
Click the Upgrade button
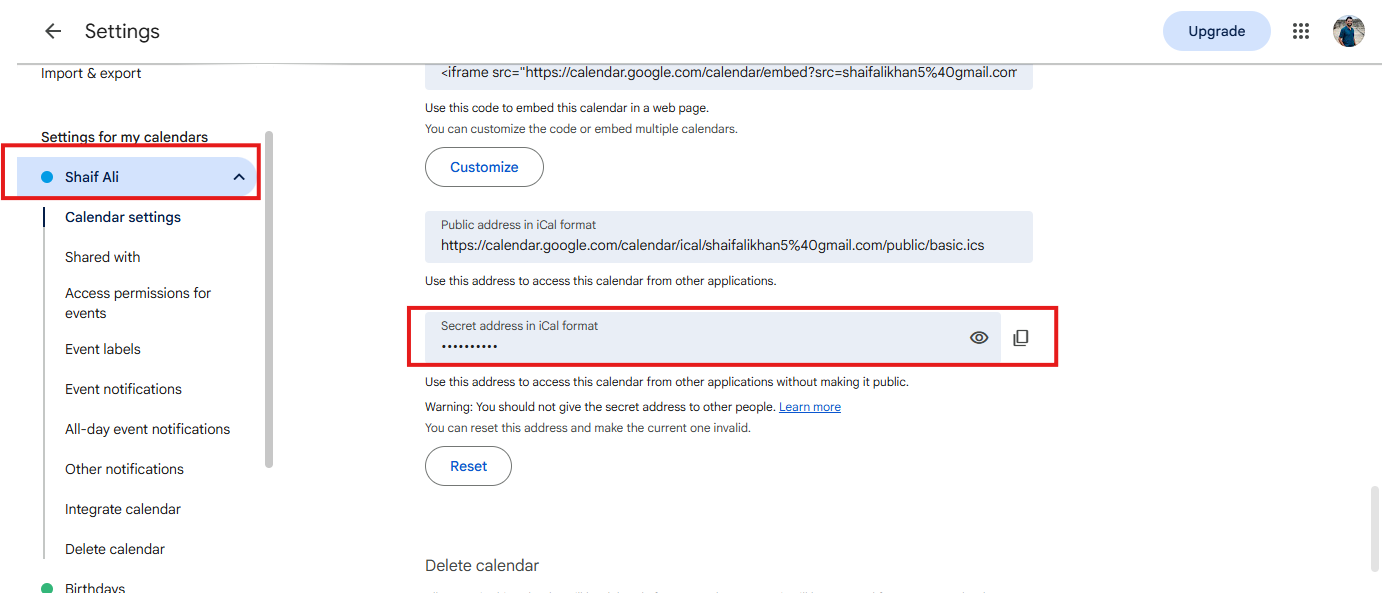point(1216,31)
